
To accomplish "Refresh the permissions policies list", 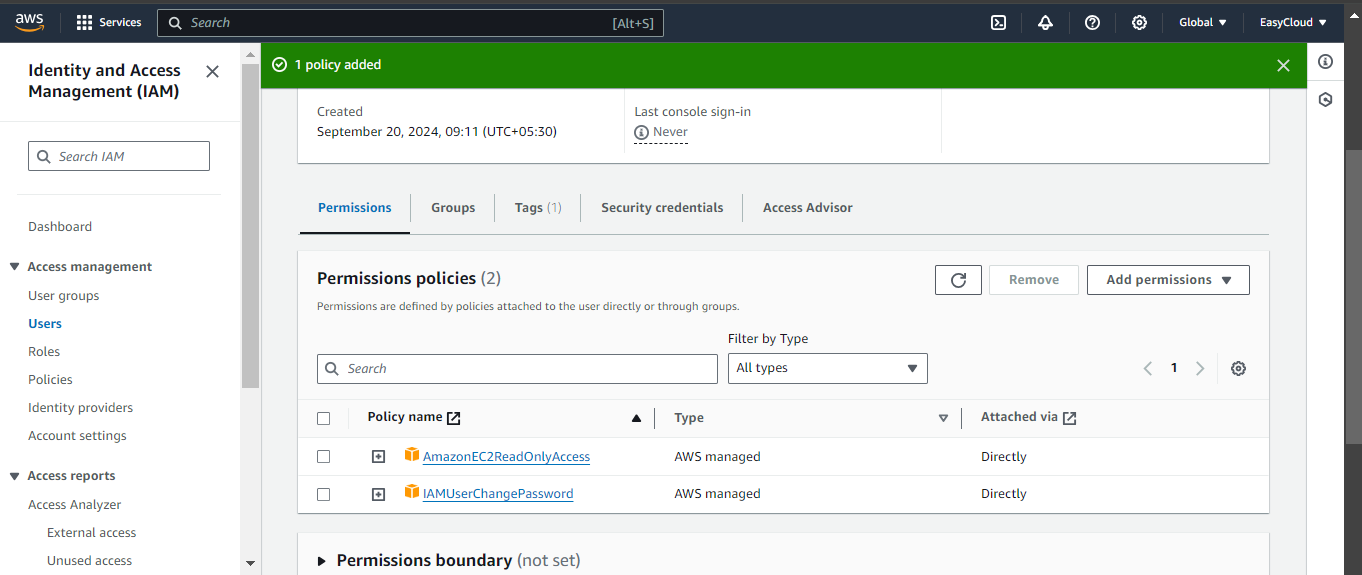I will [x=958, y=280].
